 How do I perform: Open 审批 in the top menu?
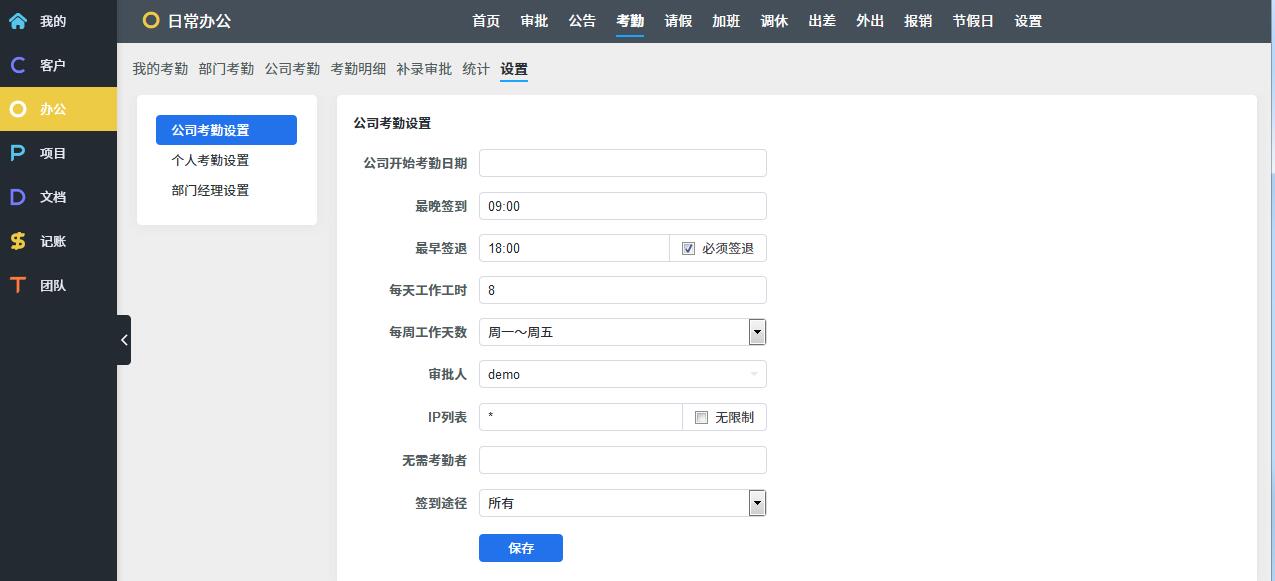pos(534,21)
